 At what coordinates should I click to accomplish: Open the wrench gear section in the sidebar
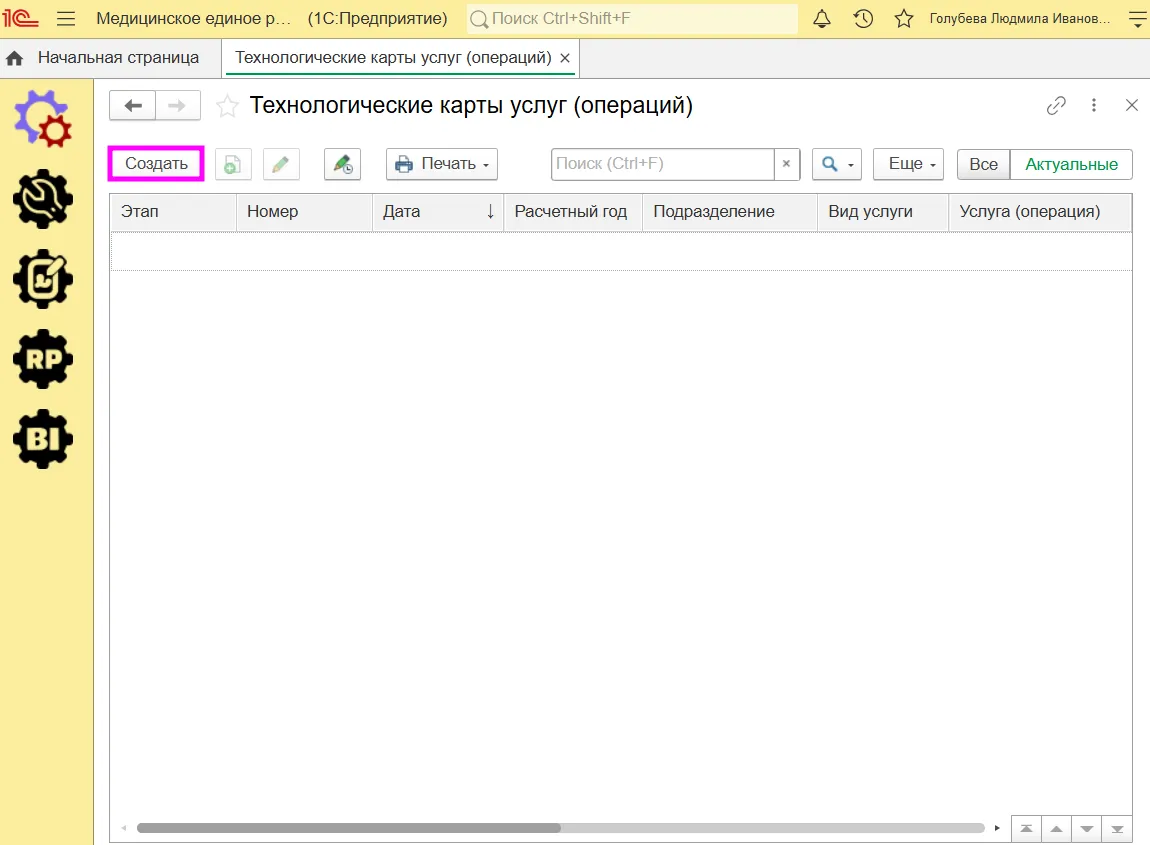coord(43,199)
